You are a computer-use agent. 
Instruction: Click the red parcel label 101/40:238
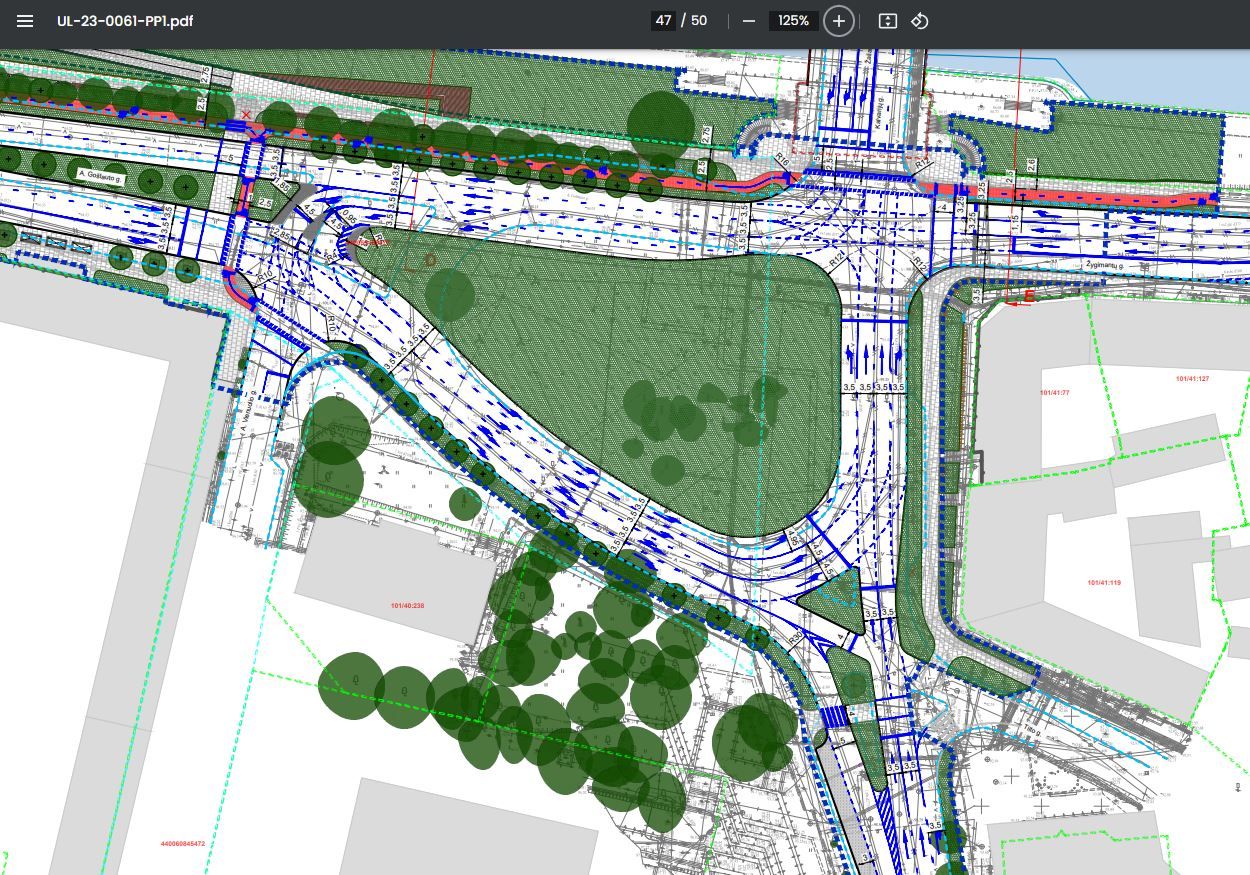point(408,606)
